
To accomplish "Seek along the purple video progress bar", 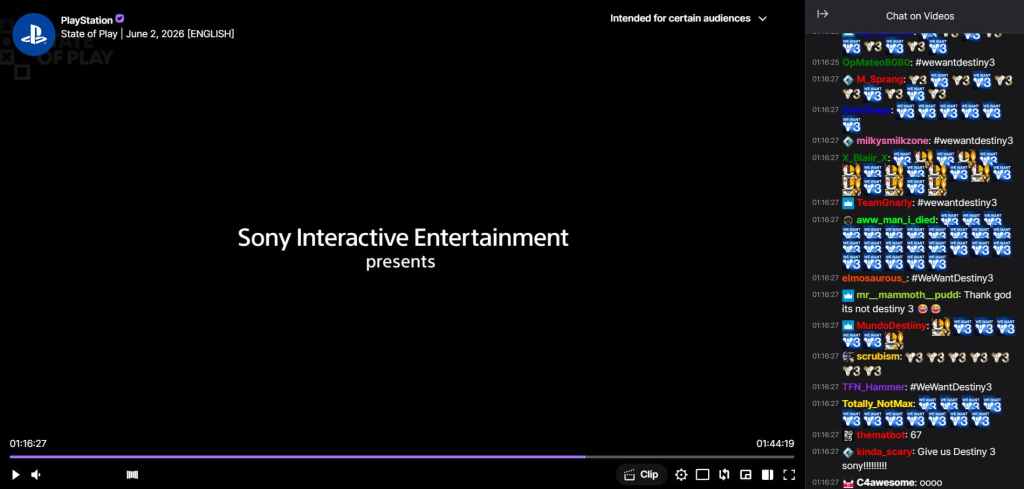I will pos(402,456).
